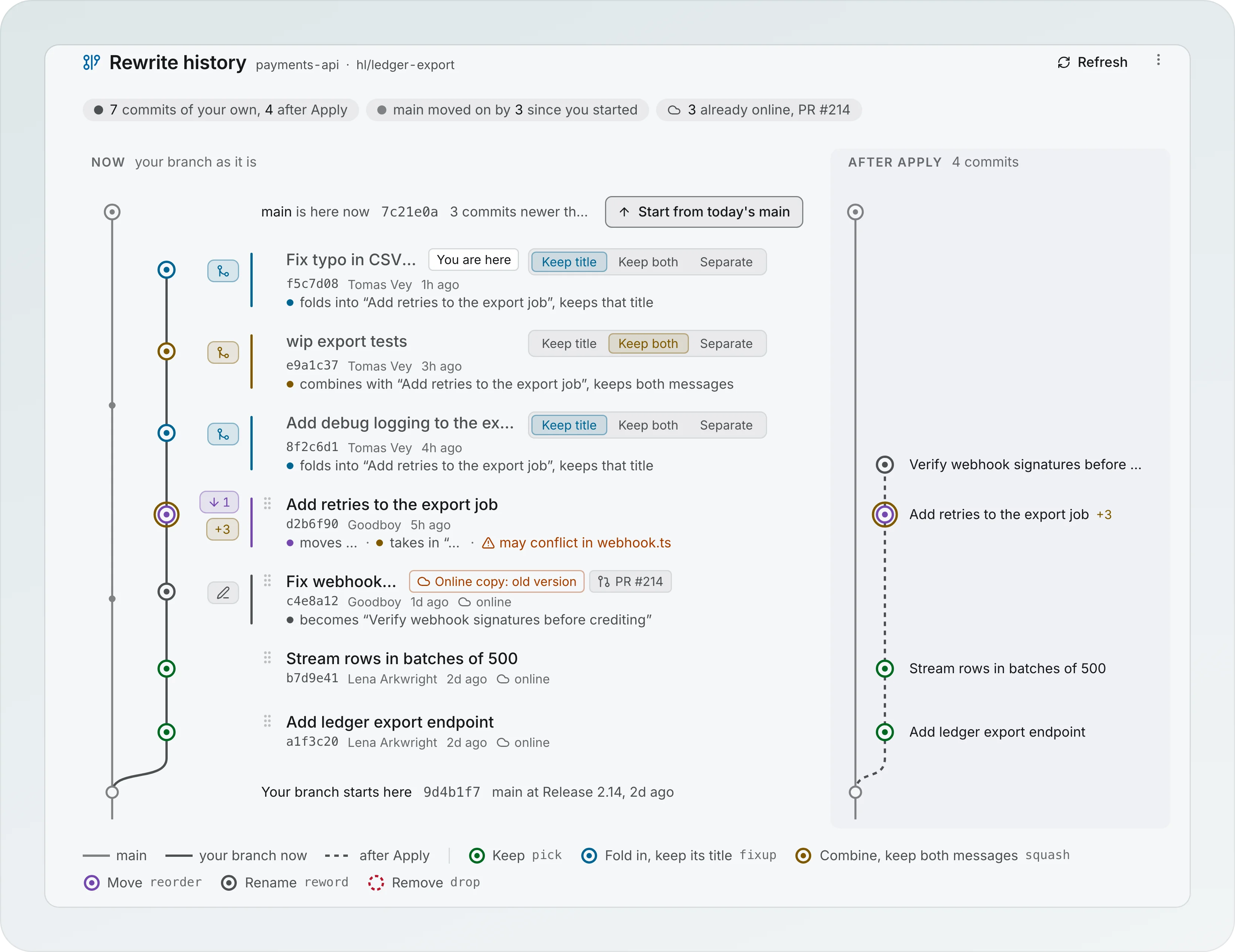The width and height of the screenshot is (1235, 952).
Task: Click commit hash 7c21e0a
Action: pyautogui.click(x=409, y=212)
